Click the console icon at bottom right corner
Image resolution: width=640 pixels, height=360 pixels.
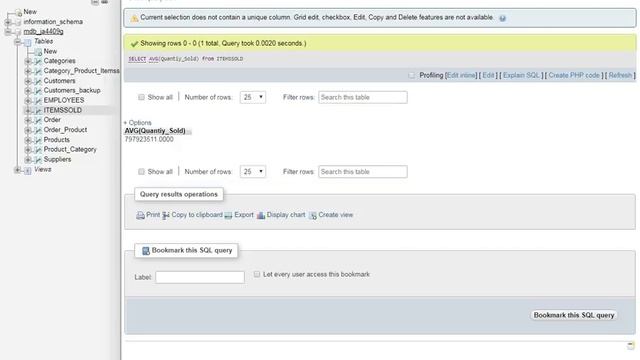(631, 346)
